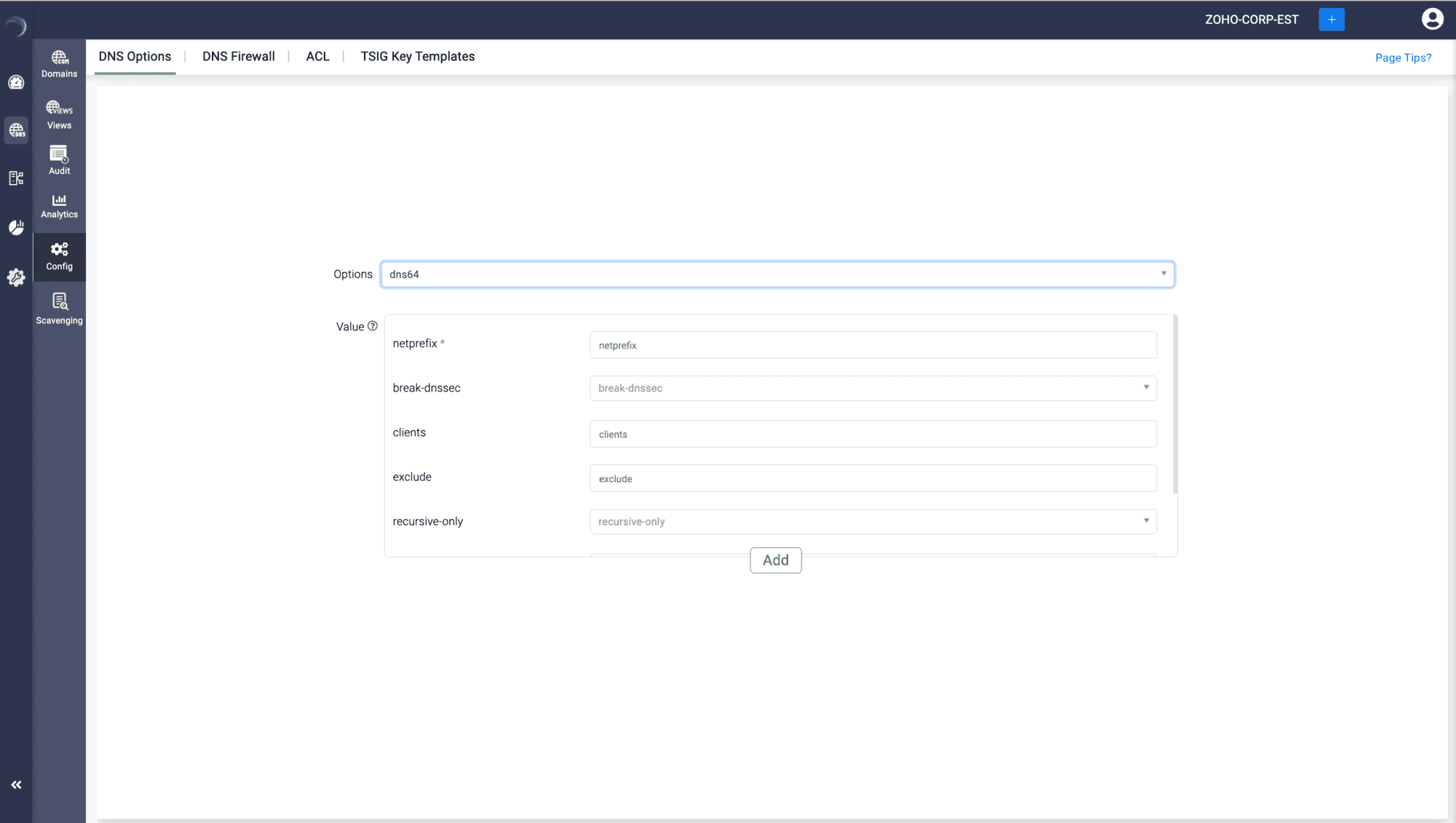Click the Value help question icon
Image resolution: width=1456 pixels, height=823 pixels.
(x=373, y=326)
